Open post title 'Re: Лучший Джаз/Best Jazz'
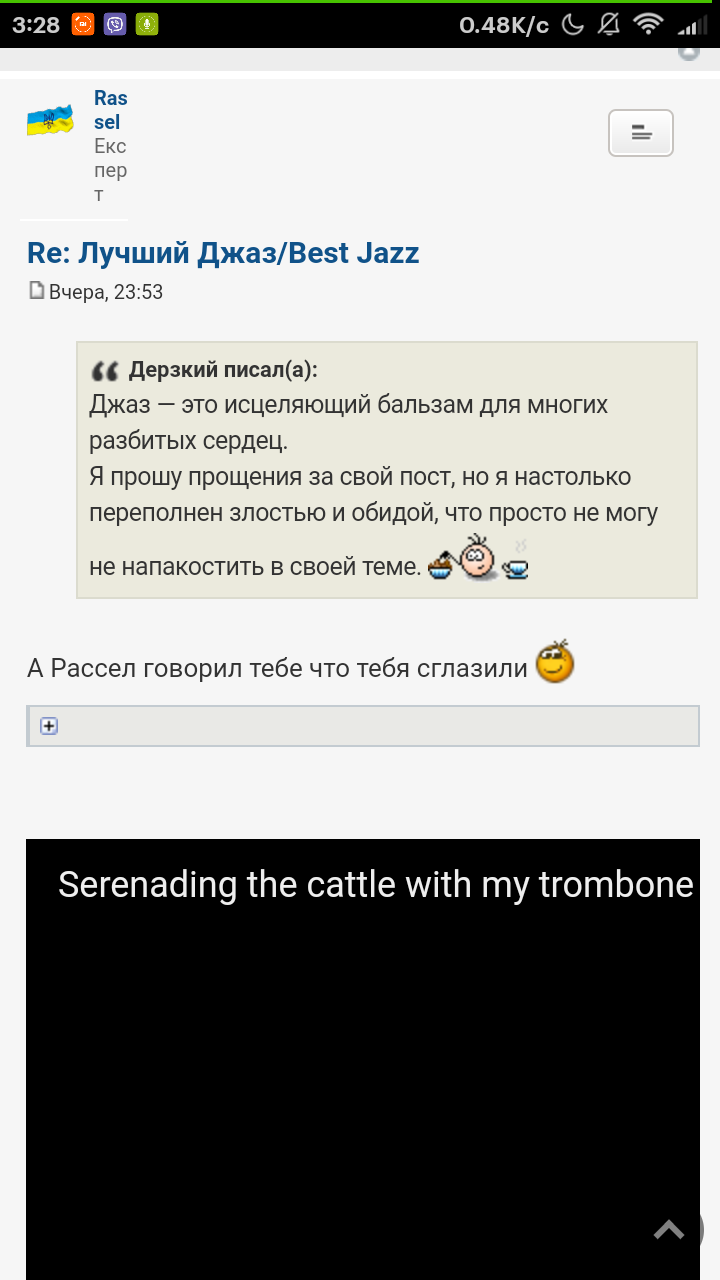 click(223, 253)
